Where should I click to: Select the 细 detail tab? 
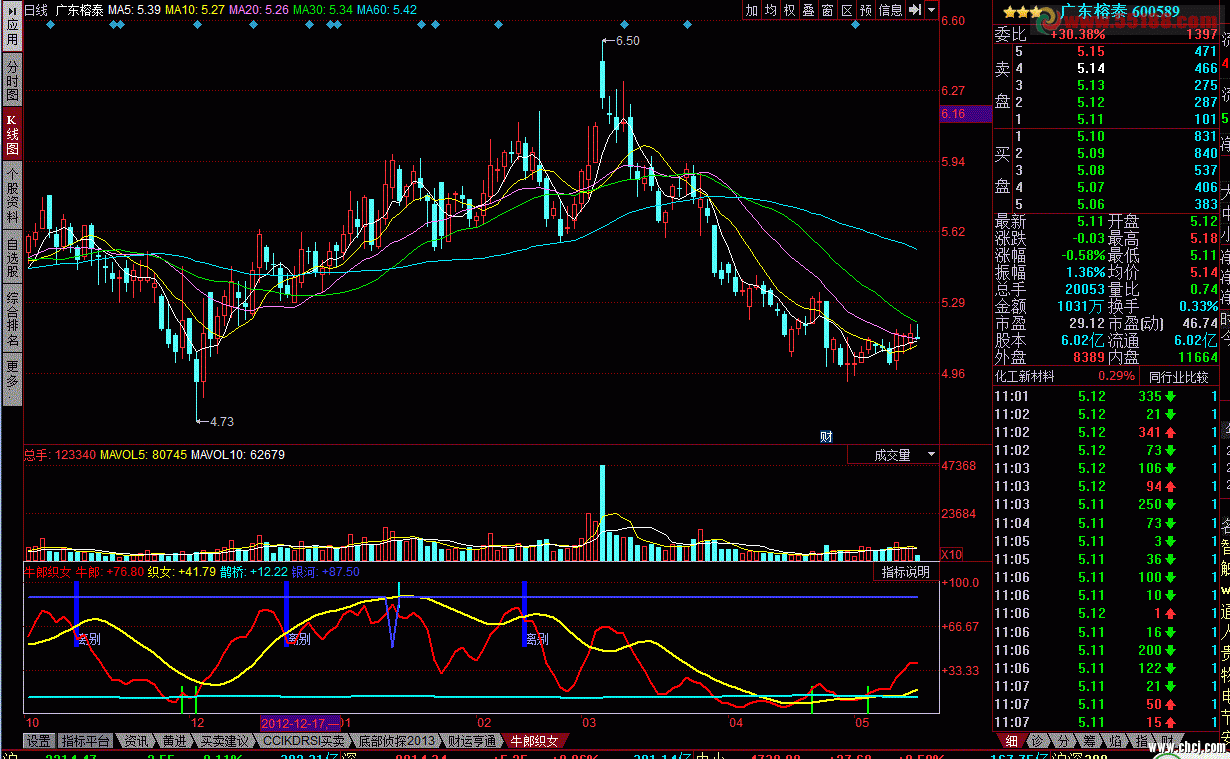(1011, 741)
